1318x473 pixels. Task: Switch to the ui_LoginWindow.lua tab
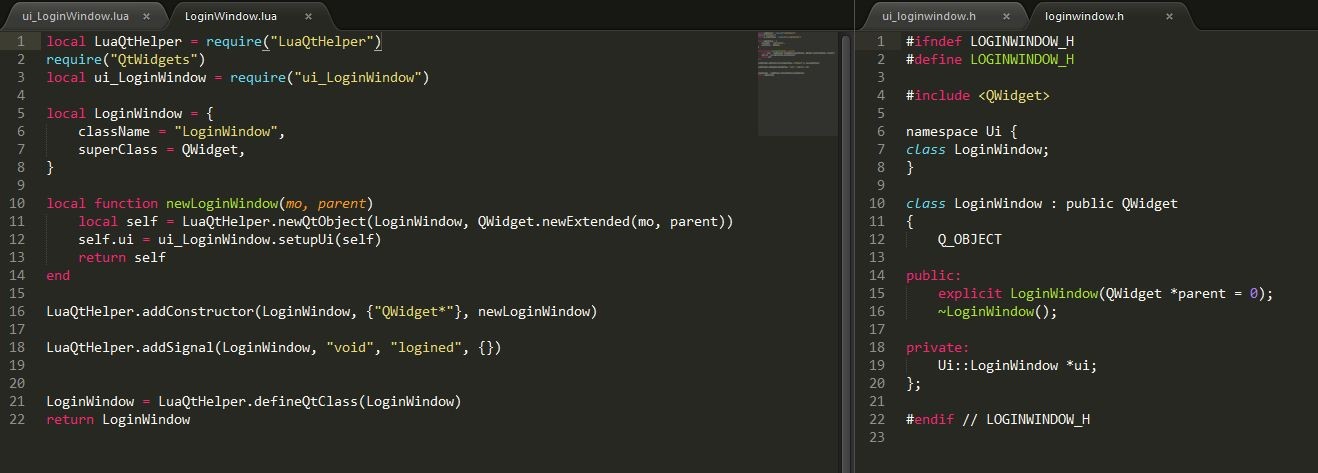click(75, 17)
